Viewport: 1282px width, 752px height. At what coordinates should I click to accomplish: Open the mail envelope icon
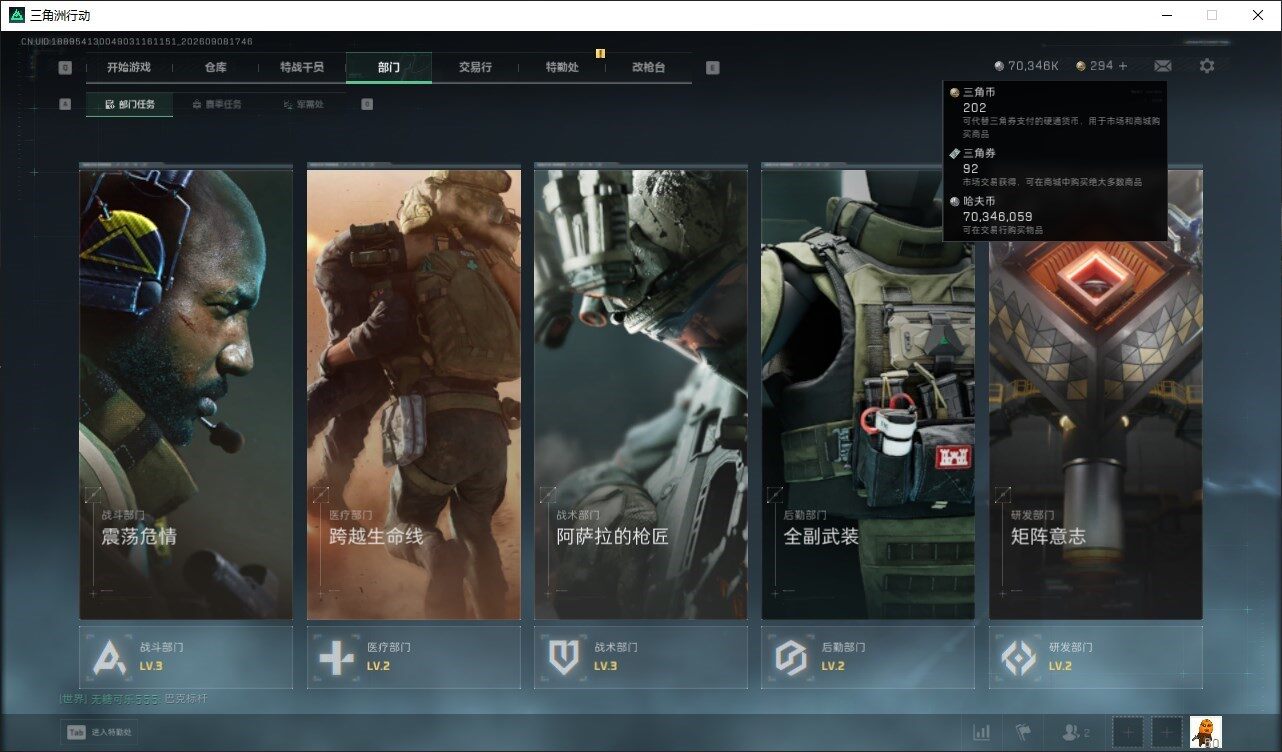pos(1163,66)
